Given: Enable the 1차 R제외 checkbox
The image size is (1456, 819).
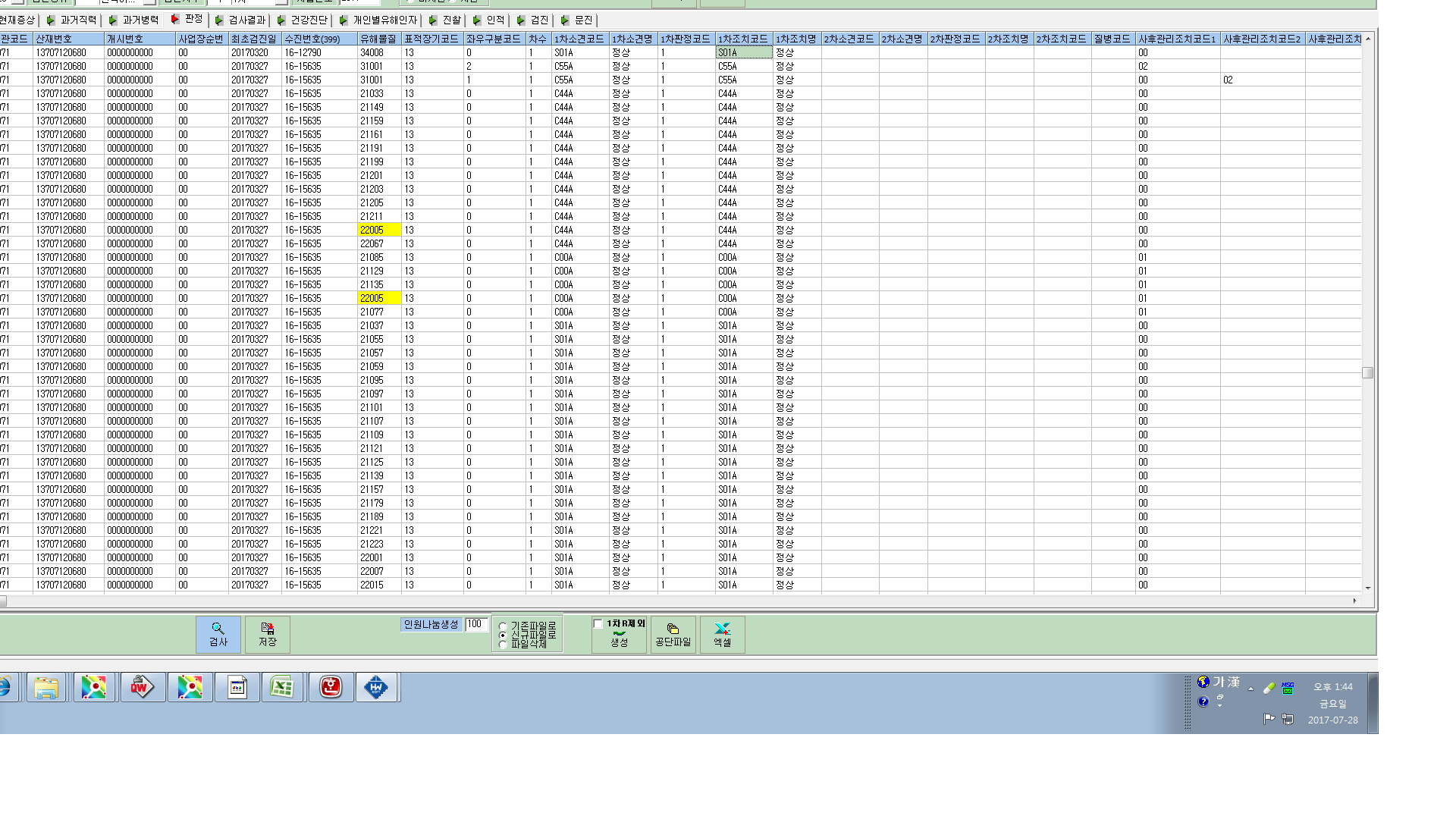Looking at the screenshot, I should click(x=598, y=624).
